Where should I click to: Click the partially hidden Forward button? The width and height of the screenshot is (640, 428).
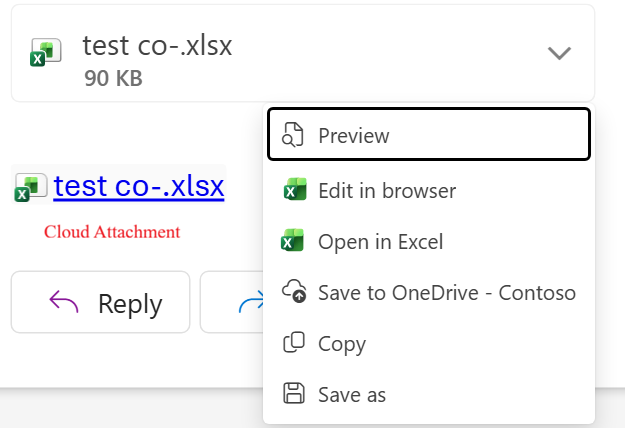(232, 302)
